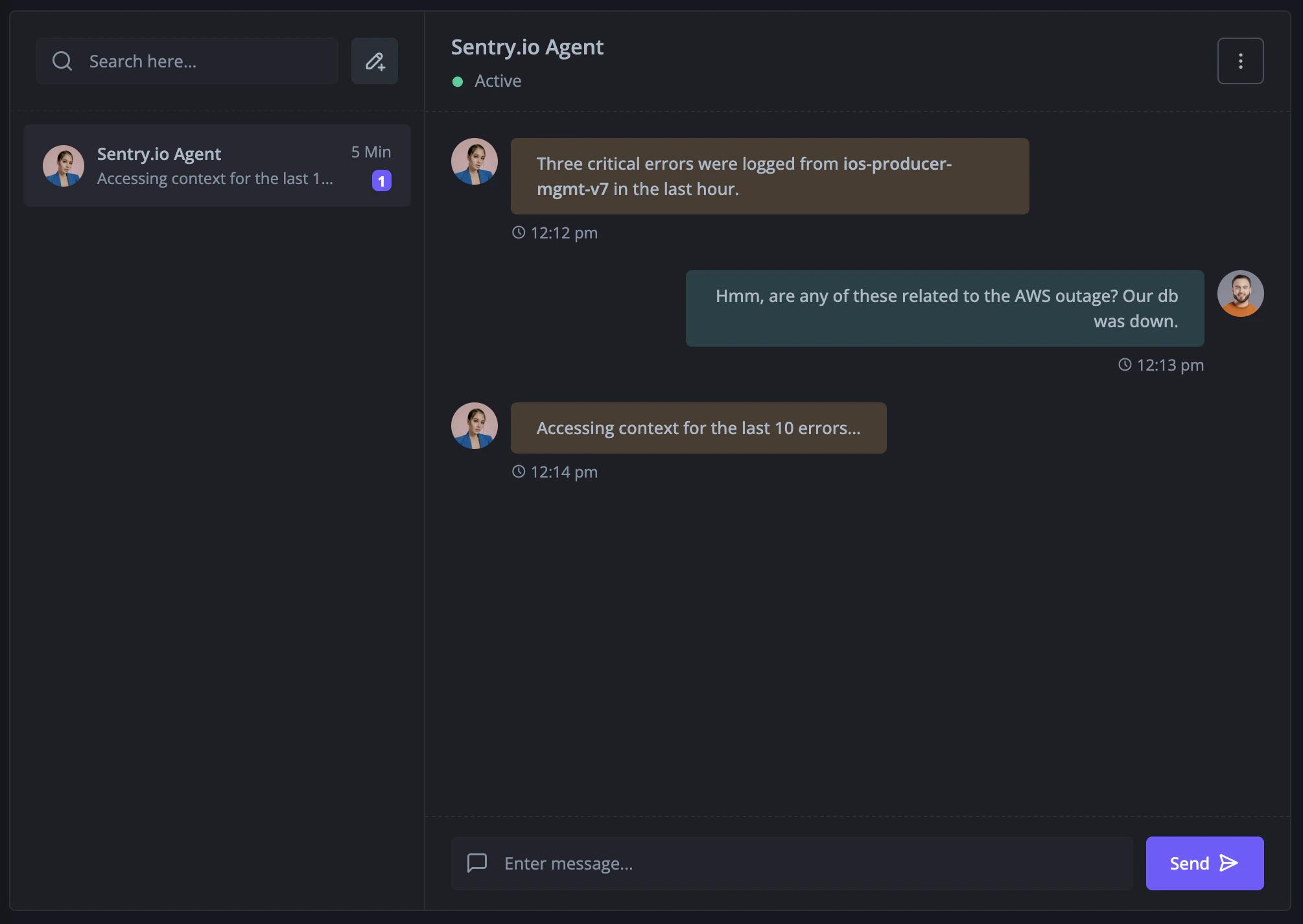Select the Sentry.io Agent conversation in the sidebar
1303x924 pixels.
point(217,165)
